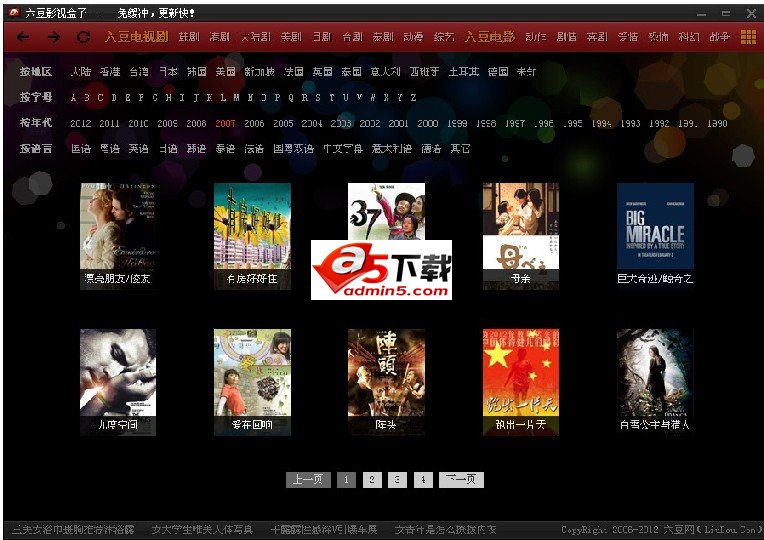Open the 几度空间 movie poster
This screenshot has height=540, width=764.
(x=118, y=382)
